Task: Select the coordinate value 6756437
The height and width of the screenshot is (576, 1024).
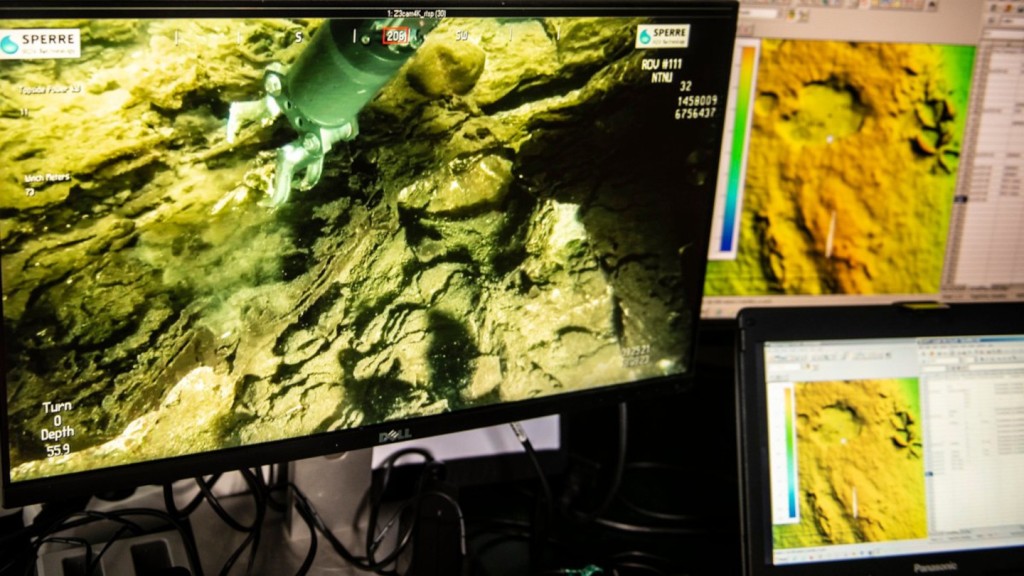Action: (695, 114)
